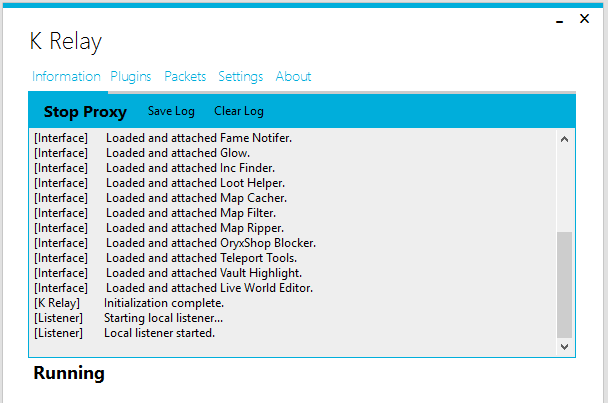Clear the log output

point(239,111)
